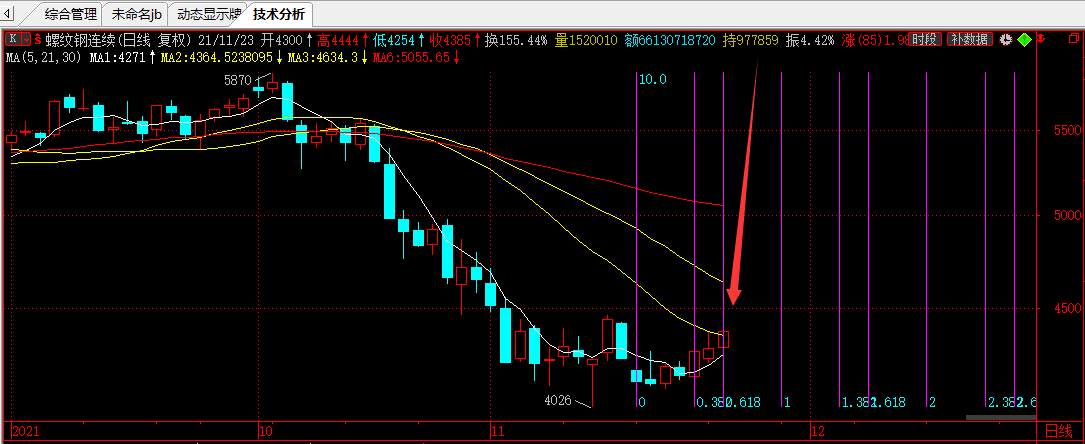Click the 4026 low price label
This screenshot has width=1085, height=444.
(558, 400)
